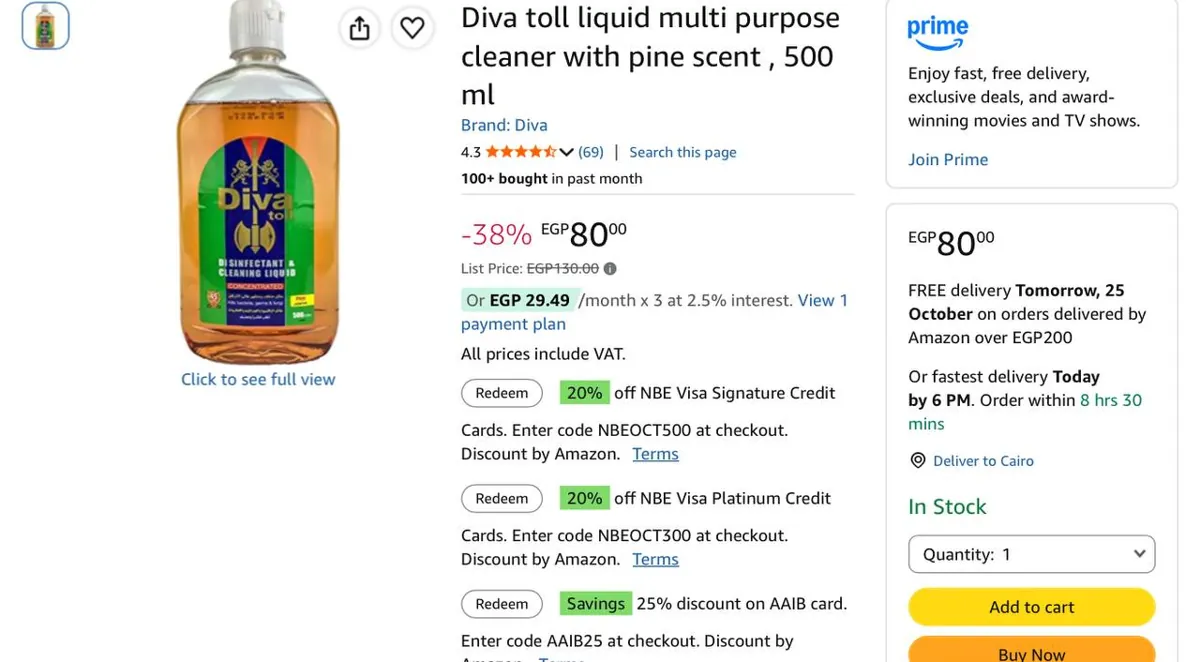Image resolution: width=1200 pixels, height=662 pixels.
Task: View the 69 customer reviews link
Action: pos(591,152)
